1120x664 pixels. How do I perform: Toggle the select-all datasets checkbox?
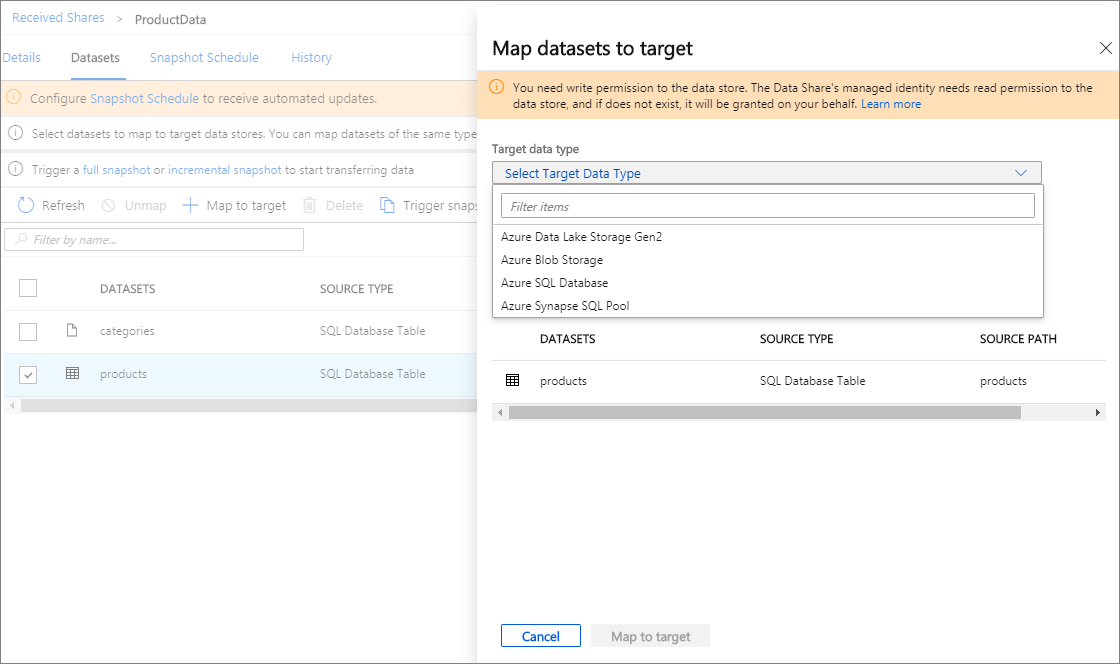[x=28, y=288]
